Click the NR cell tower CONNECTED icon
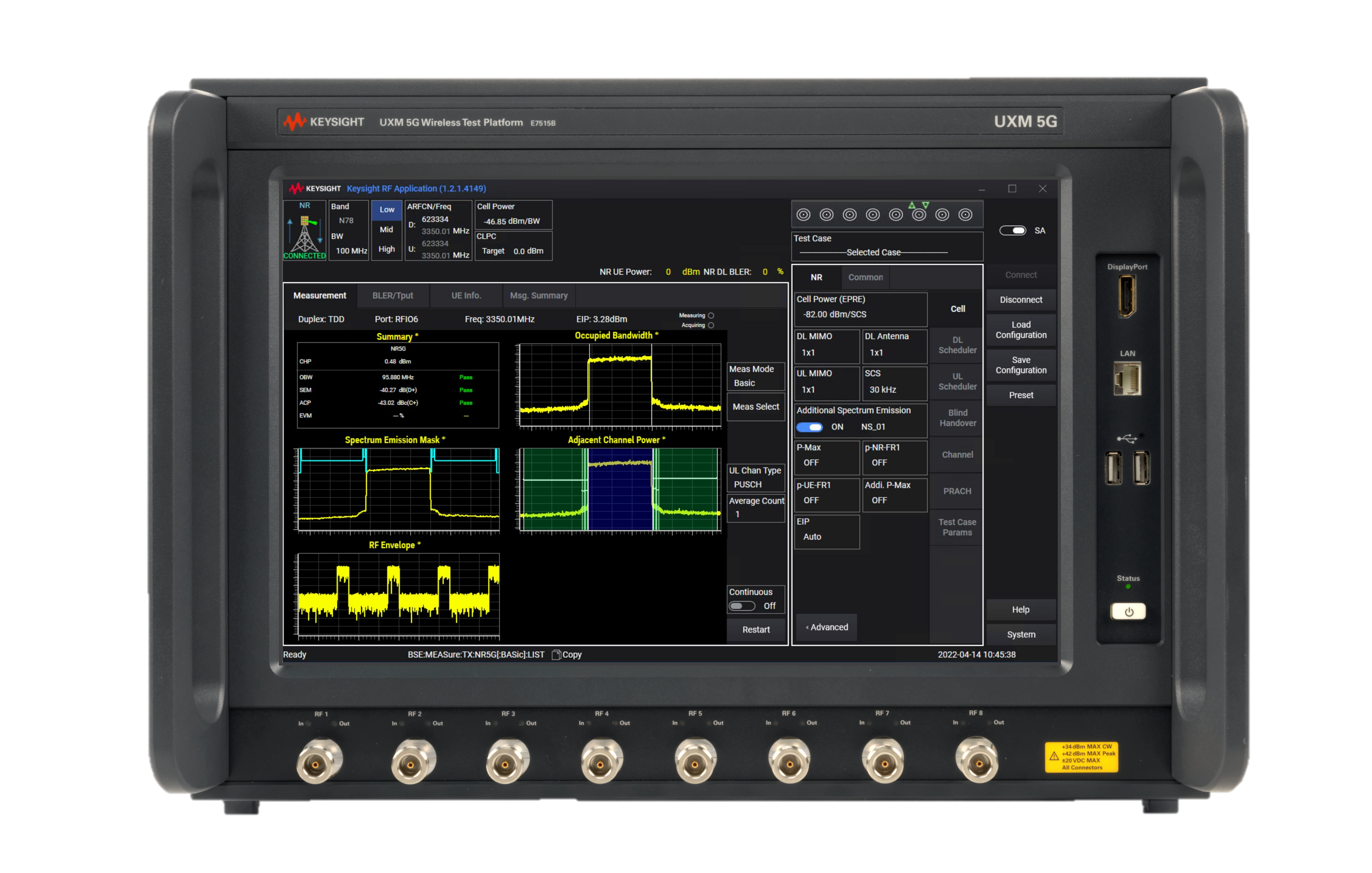 point(305,230)
